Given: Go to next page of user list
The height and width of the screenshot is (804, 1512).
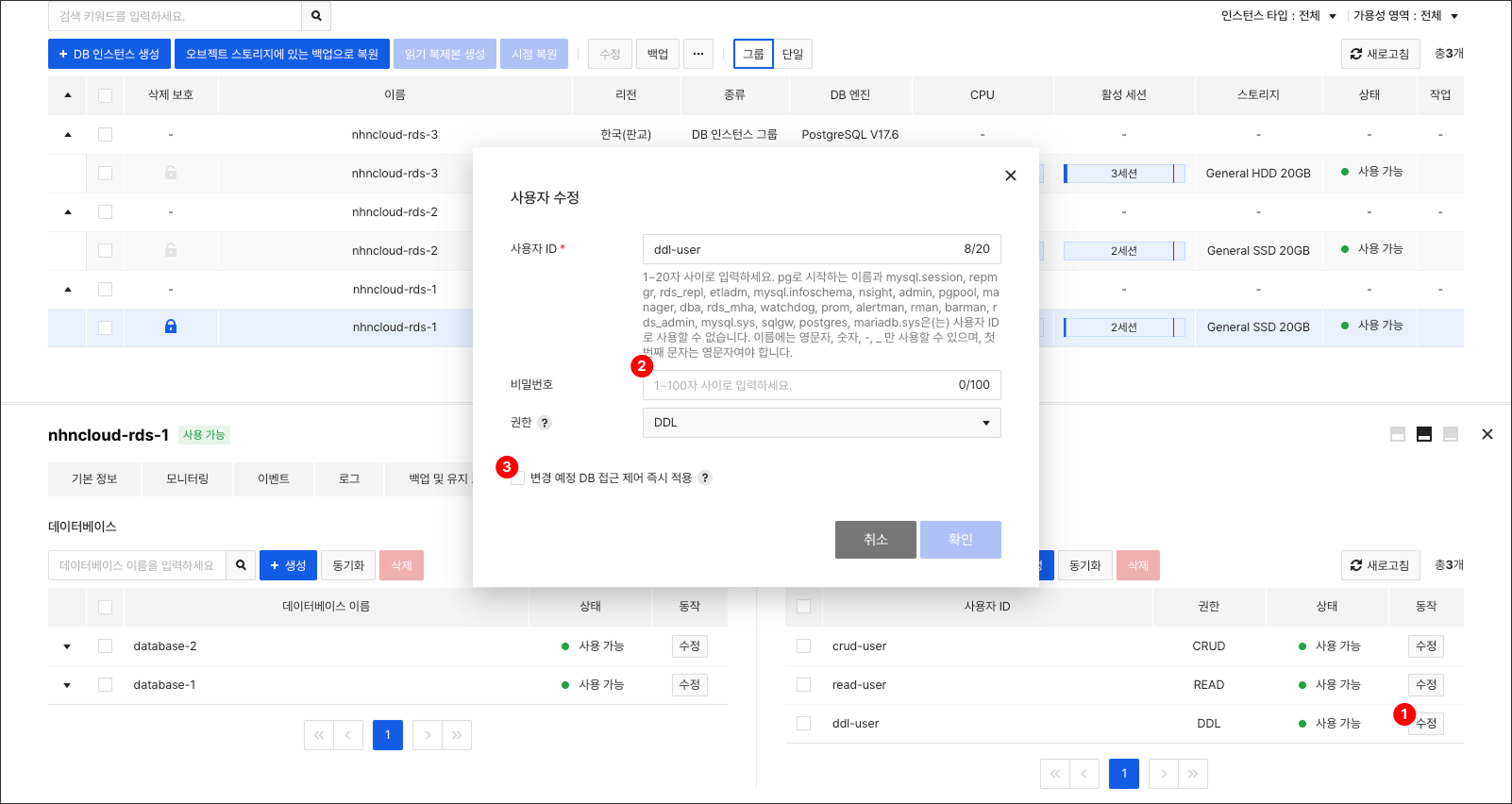Looking at the screenshot, I should pos(1164,774).
